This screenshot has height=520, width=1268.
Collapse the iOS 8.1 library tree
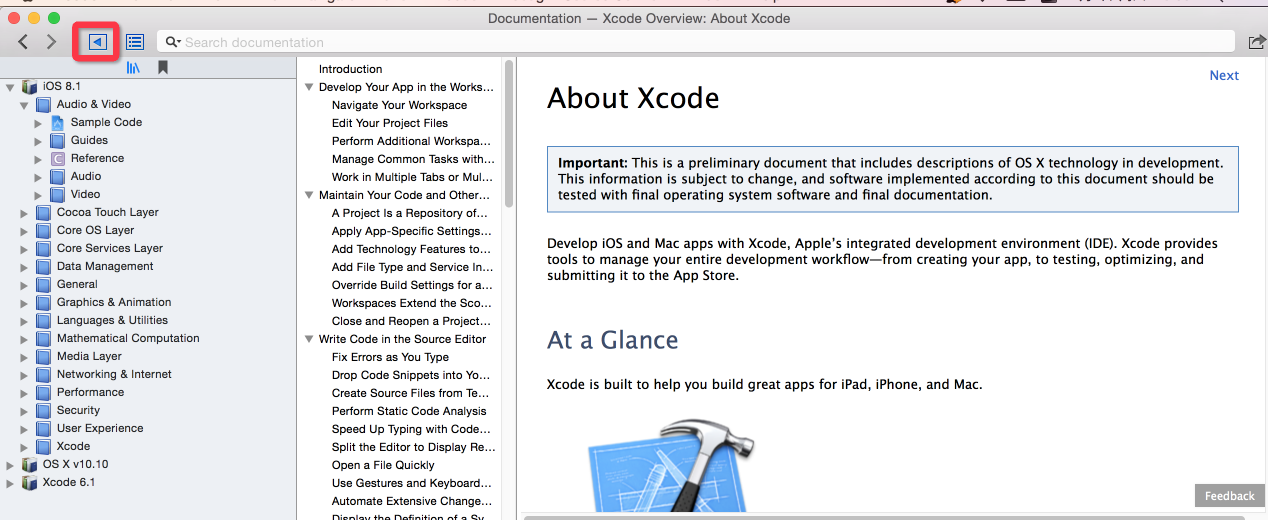(10, 87)
